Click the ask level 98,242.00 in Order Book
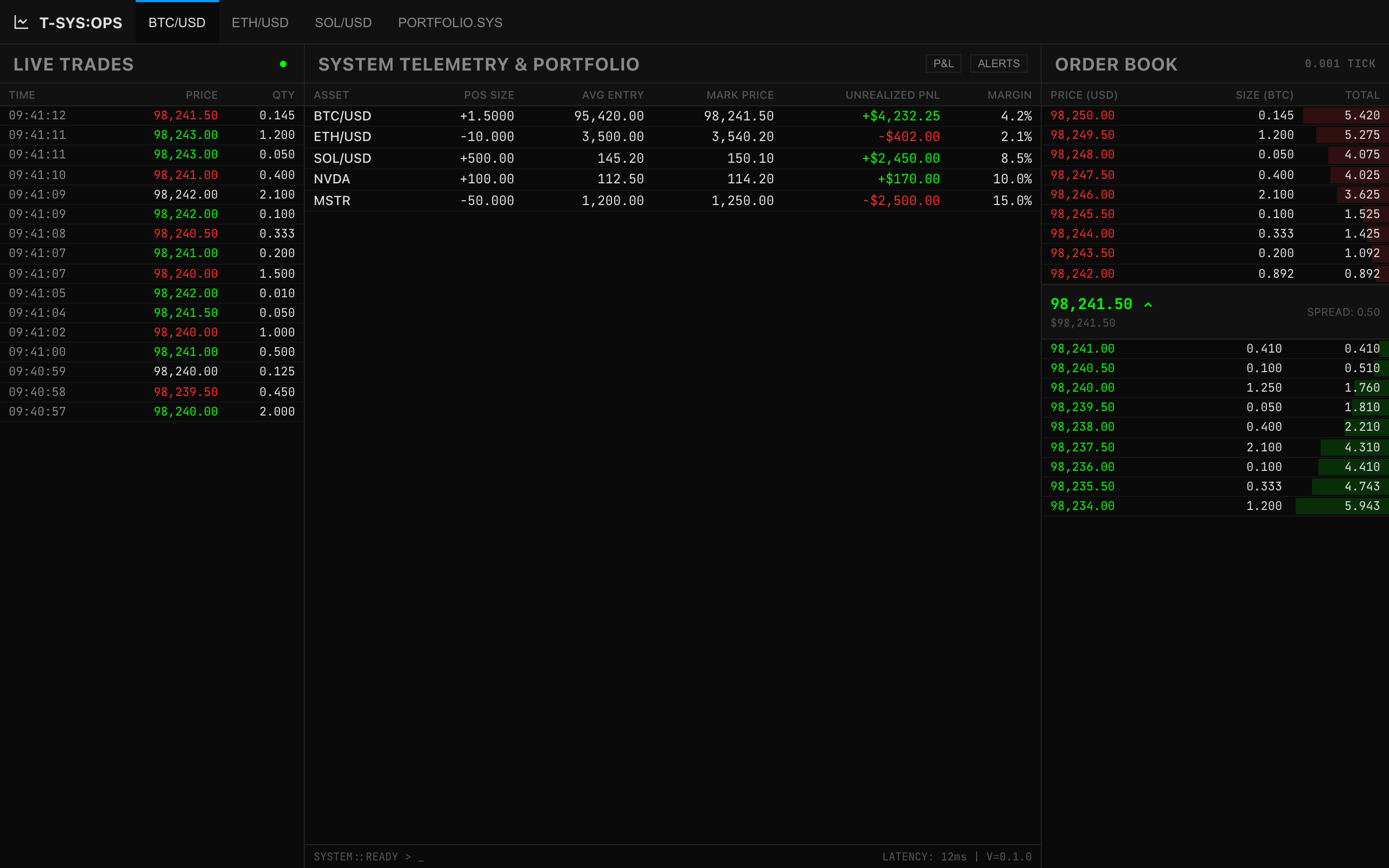1389x868 pixels. 1082,274
